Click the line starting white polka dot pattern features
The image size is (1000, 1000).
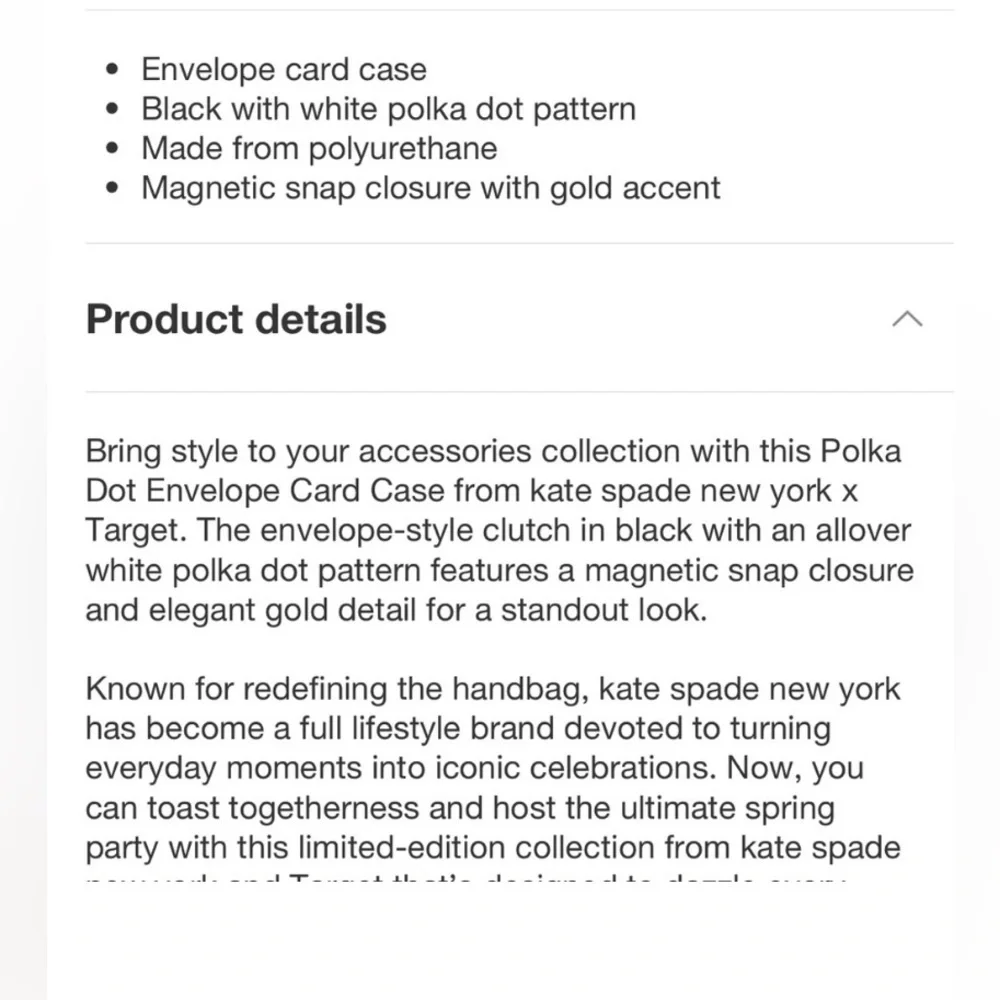[499, 571]
